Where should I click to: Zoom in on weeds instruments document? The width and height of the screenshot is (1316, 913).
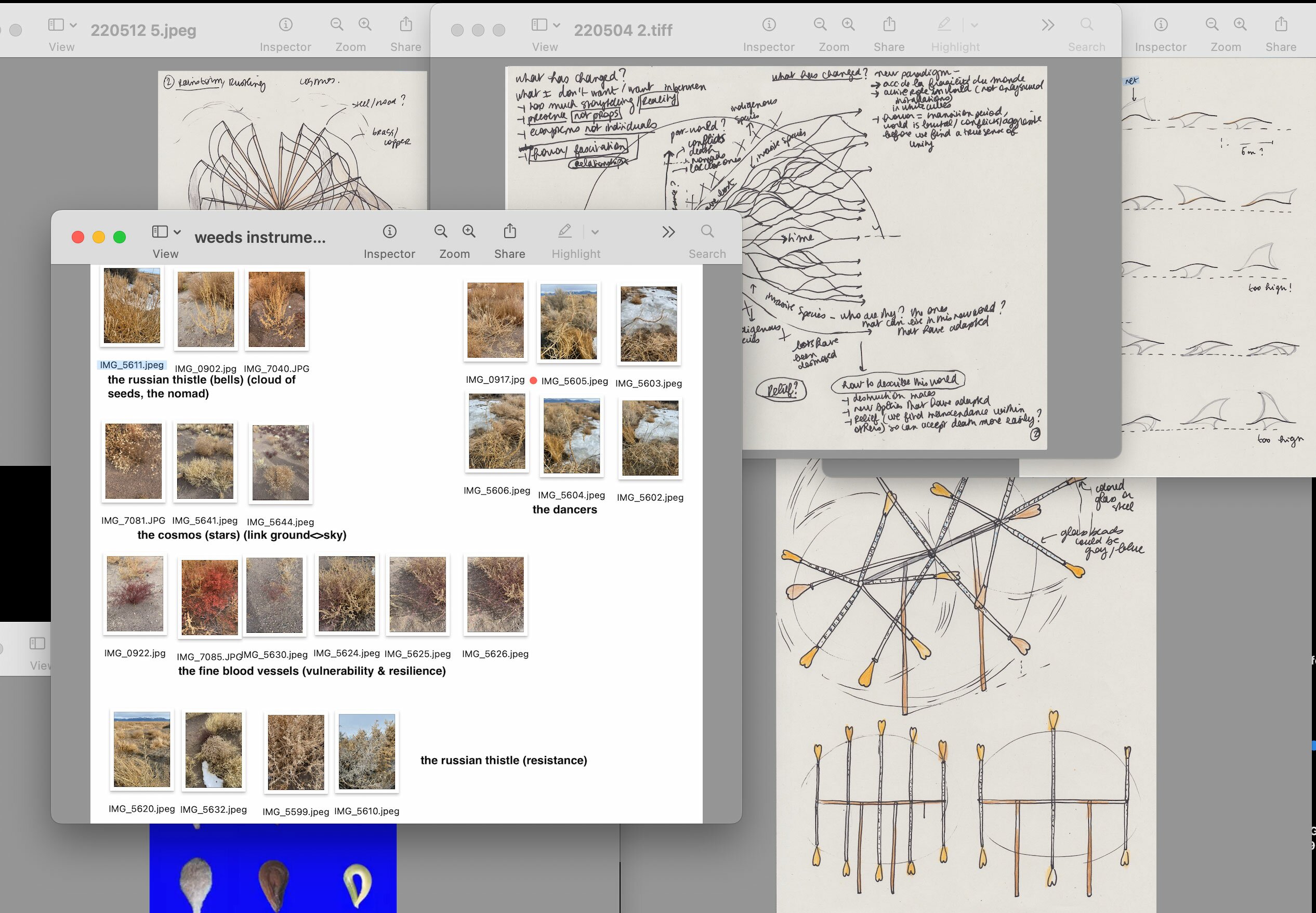pos(469,232)
